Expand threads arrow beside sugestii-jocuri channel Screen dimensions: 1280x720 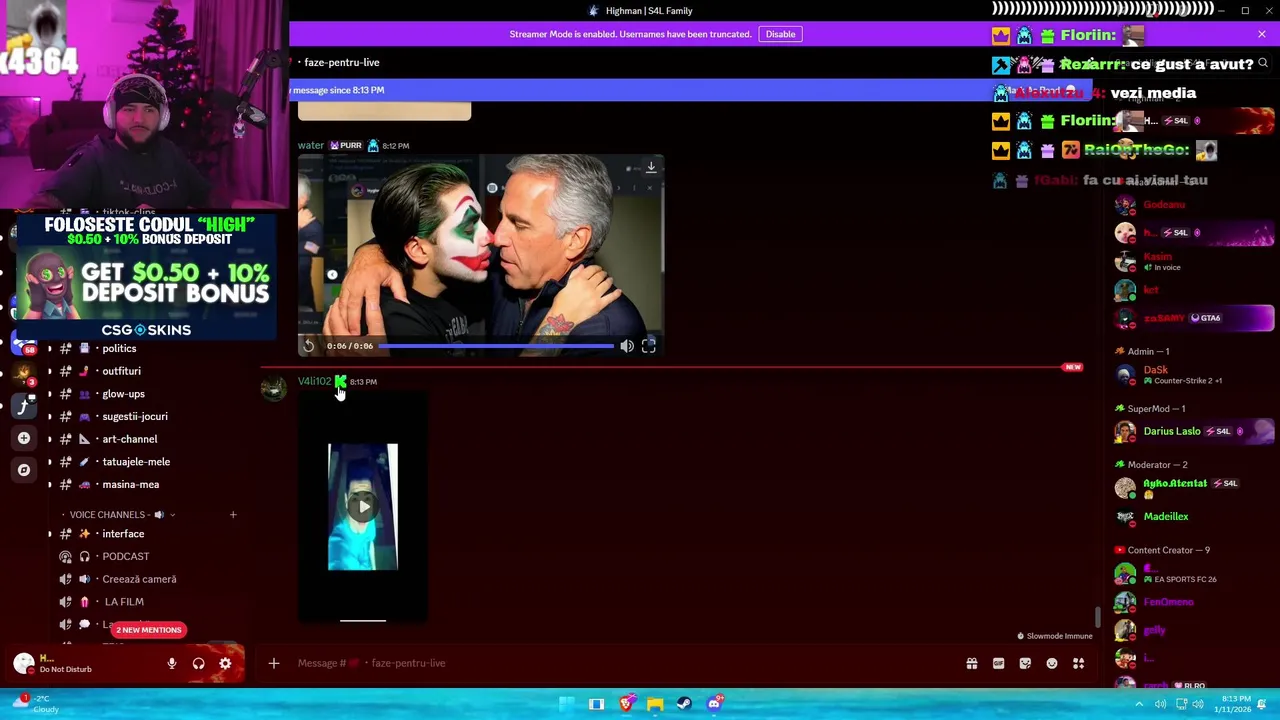pos(50,417)
